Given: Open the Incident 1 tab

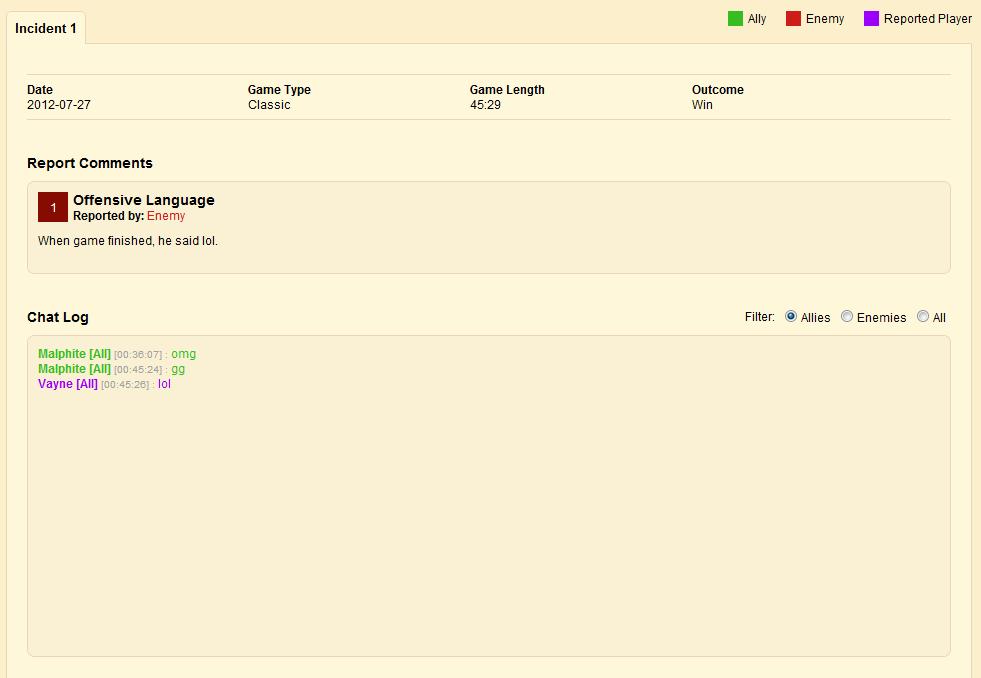Looking at the screenshot, I should pyautogui.click(x=46, y=28).
